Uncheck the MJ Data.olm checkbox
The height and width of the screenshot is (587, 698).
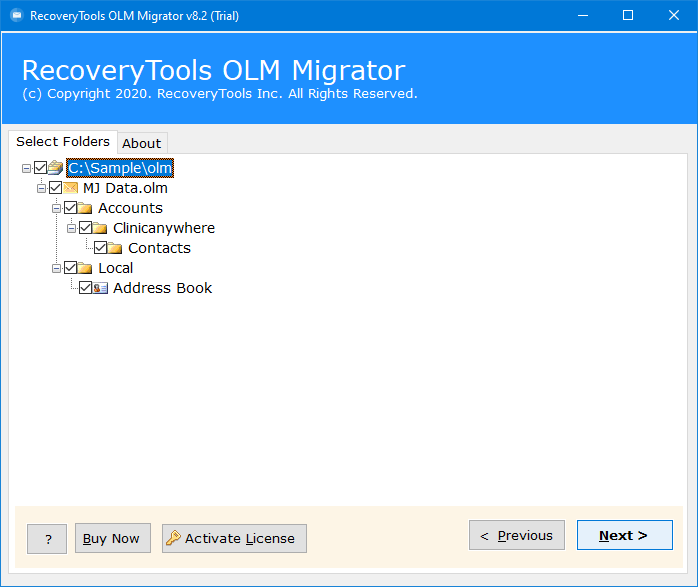click(56, 188)
